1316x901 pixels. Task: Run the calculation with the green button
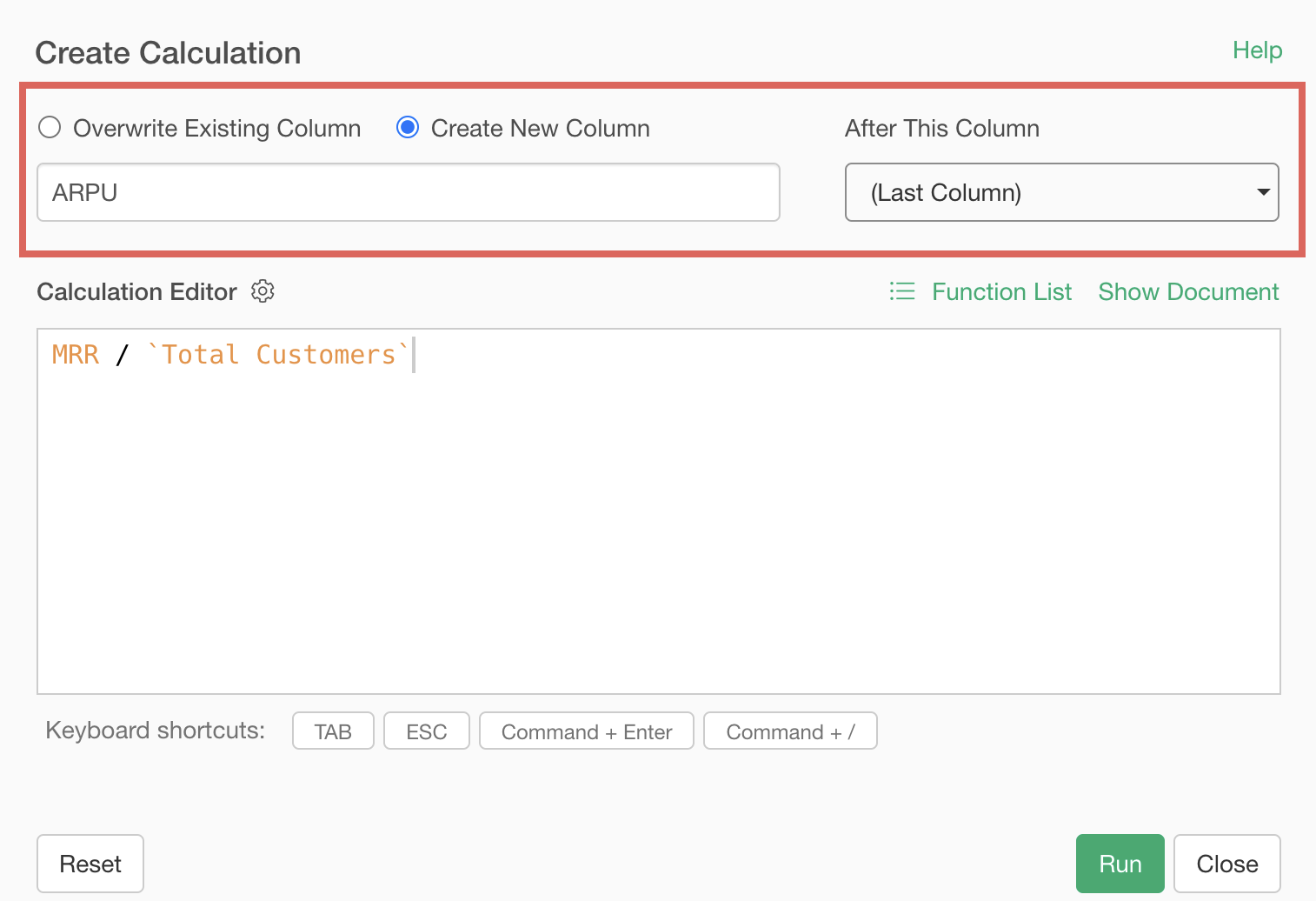click(x=1120, y=864)
